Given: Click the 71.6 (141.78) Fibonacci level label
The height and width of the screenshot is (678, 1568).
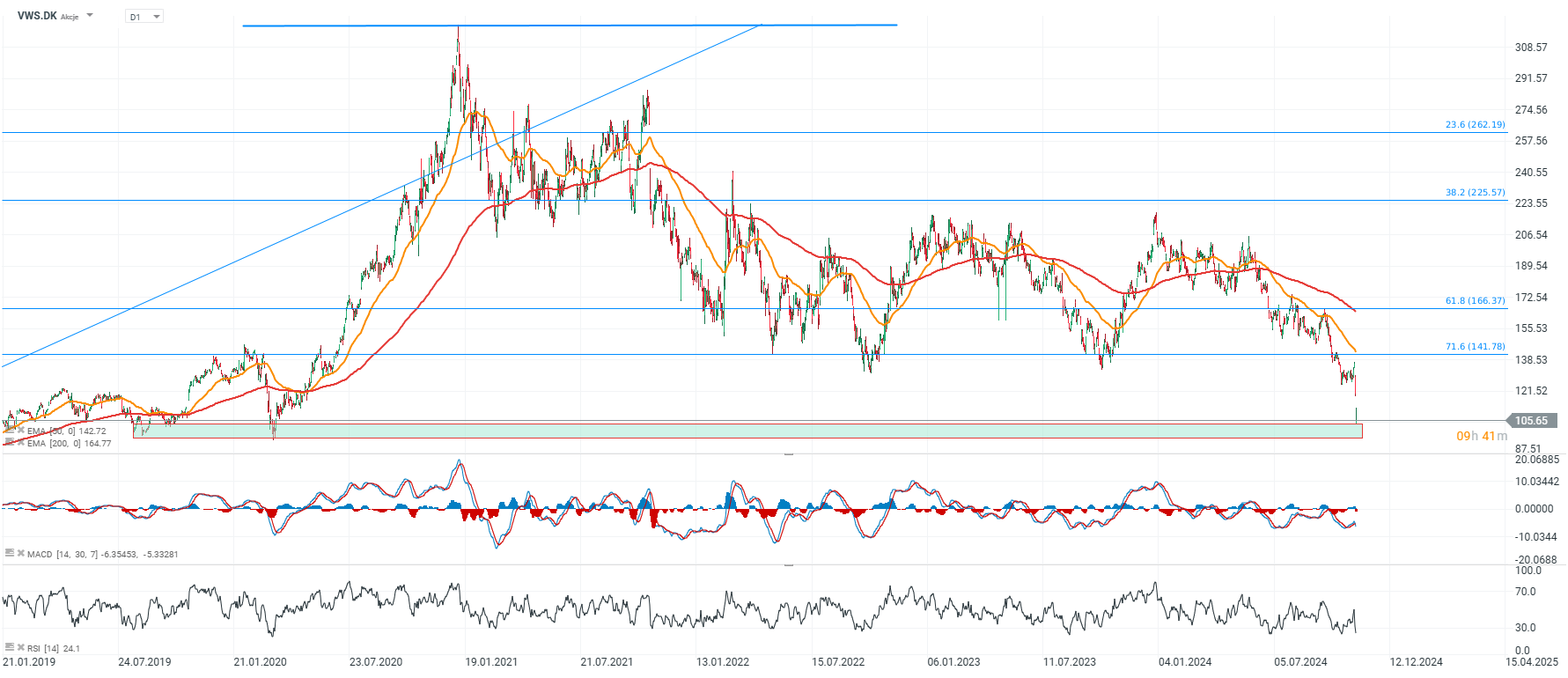Looking at the screenshot, I should point(1475,347).
